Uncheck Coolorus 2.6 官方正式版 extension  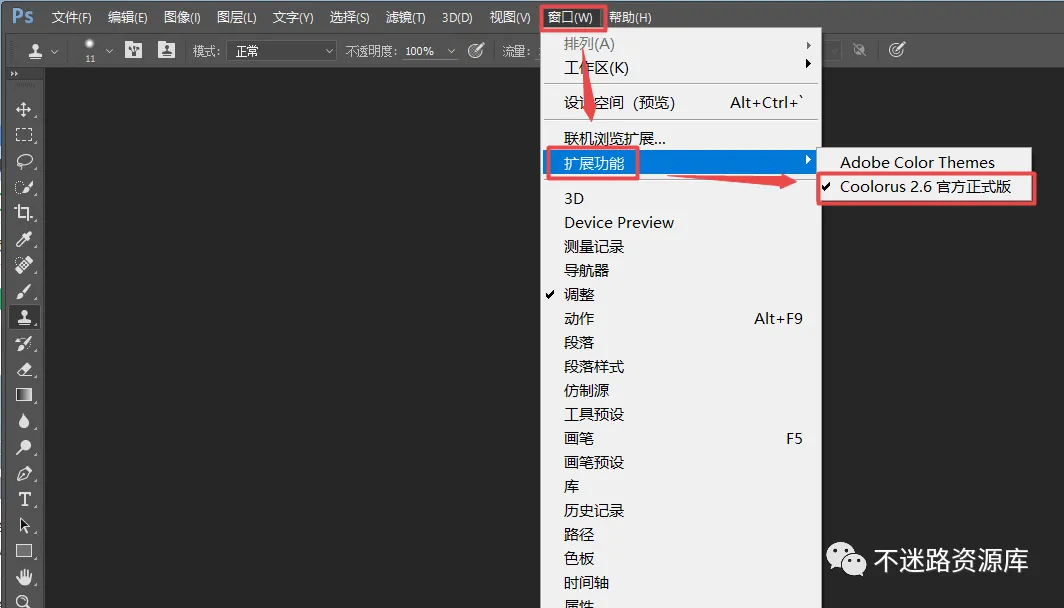926,187
